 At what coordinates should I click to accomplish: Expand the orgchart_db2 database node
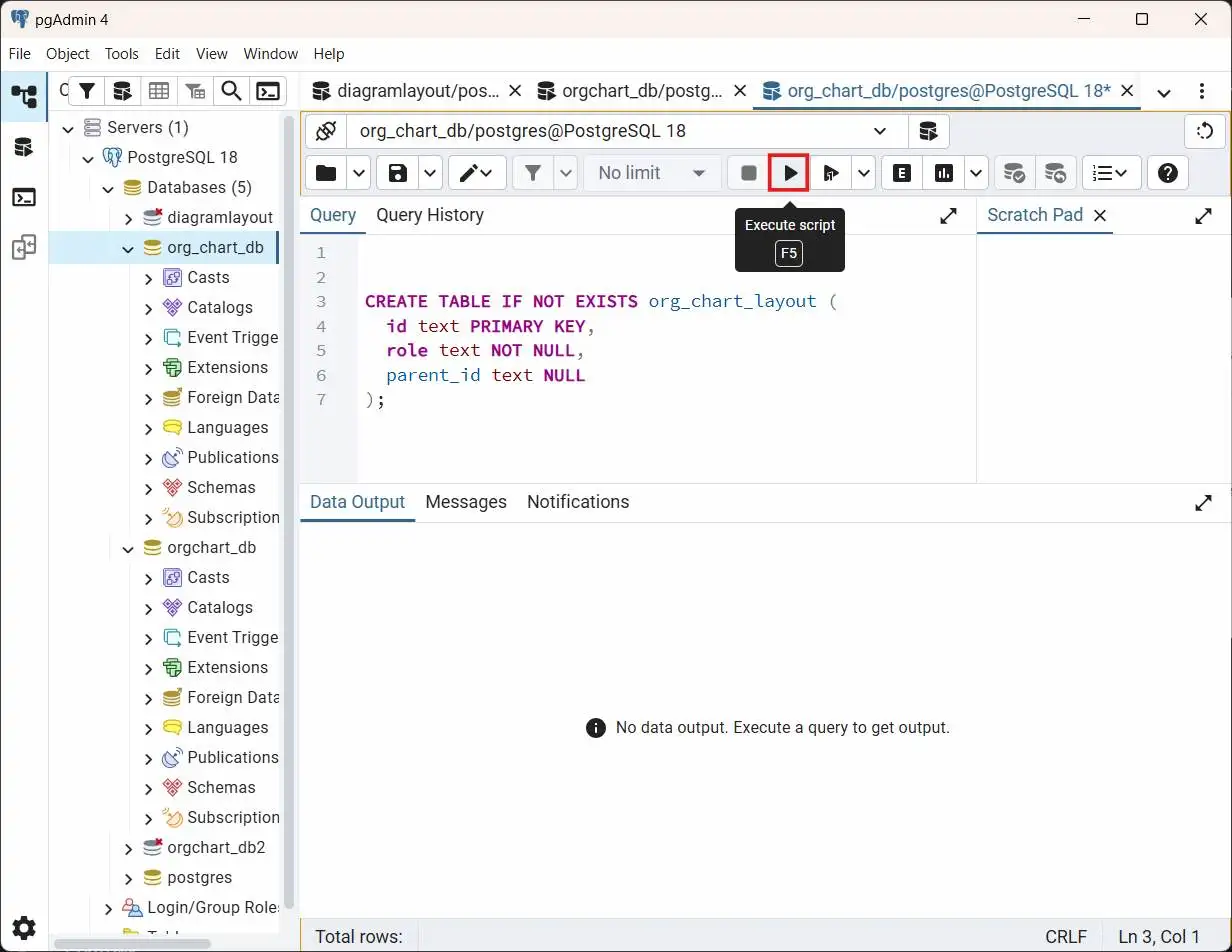tap(128, 848)
